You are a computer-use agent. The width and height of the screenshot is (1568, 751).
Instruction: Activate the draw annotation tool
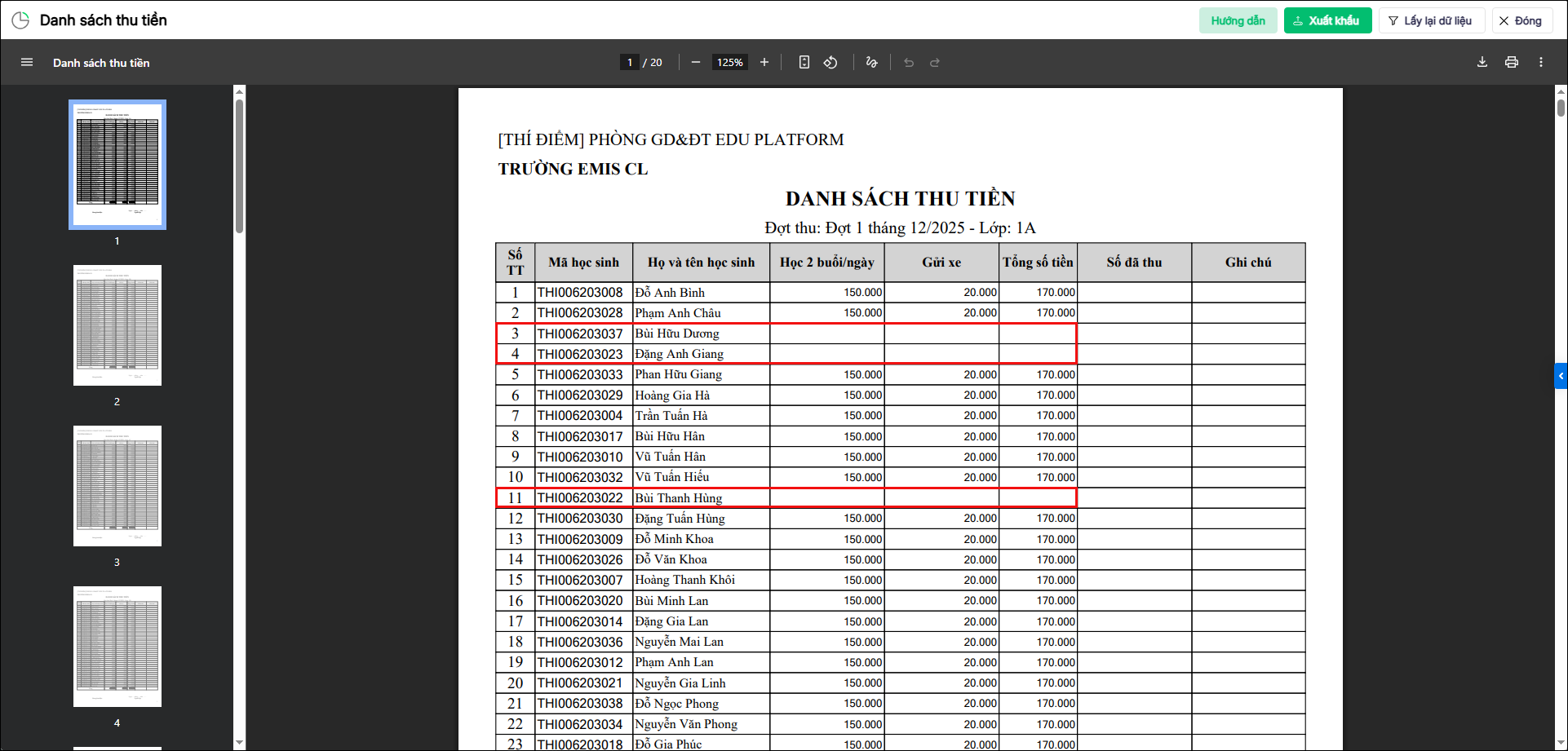click(872, 63)
